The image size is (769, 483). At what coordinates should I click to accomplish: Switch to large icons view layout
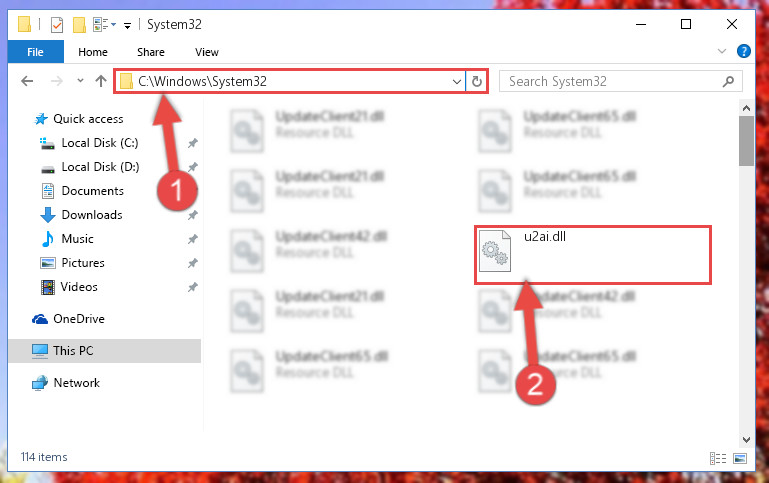[x=740, y=458]
